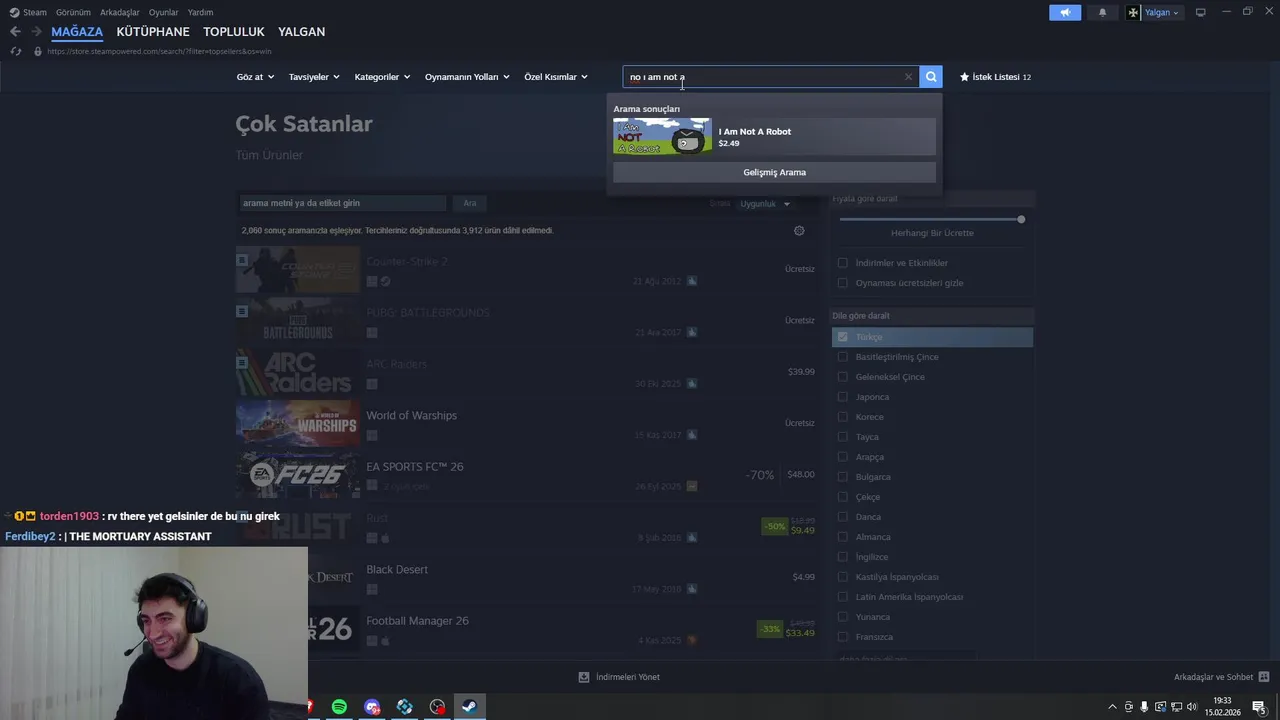Expand the Özel Kısımlar dropdown
Viewport: 1280px width, 720px height.
click(556, 77)
